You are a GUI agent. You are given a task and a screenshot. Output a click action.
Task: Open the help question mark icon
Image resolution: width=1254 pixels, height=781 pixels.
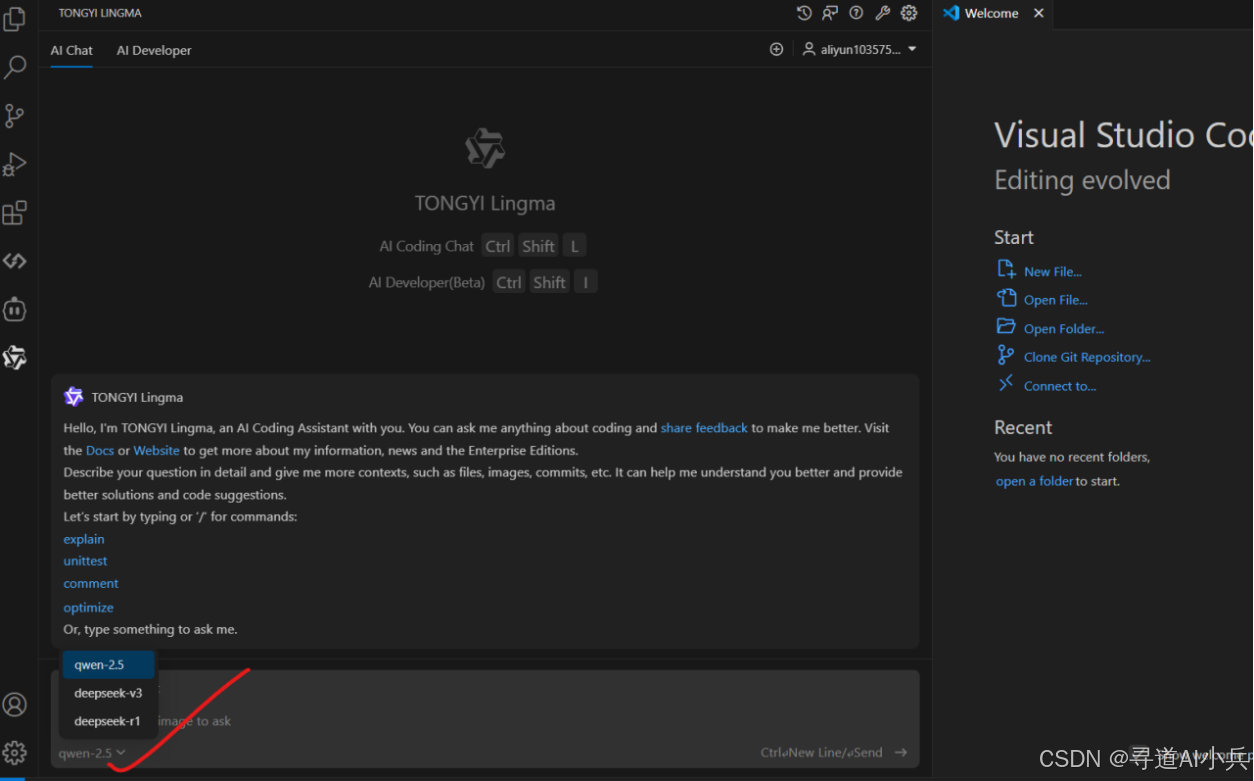click(x=856, y=13)
